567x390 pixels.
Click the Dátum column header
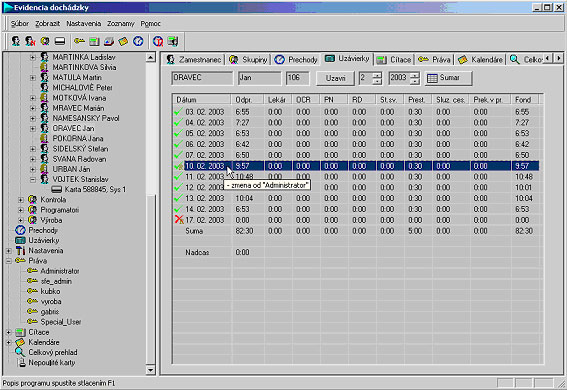pos(202,100)
